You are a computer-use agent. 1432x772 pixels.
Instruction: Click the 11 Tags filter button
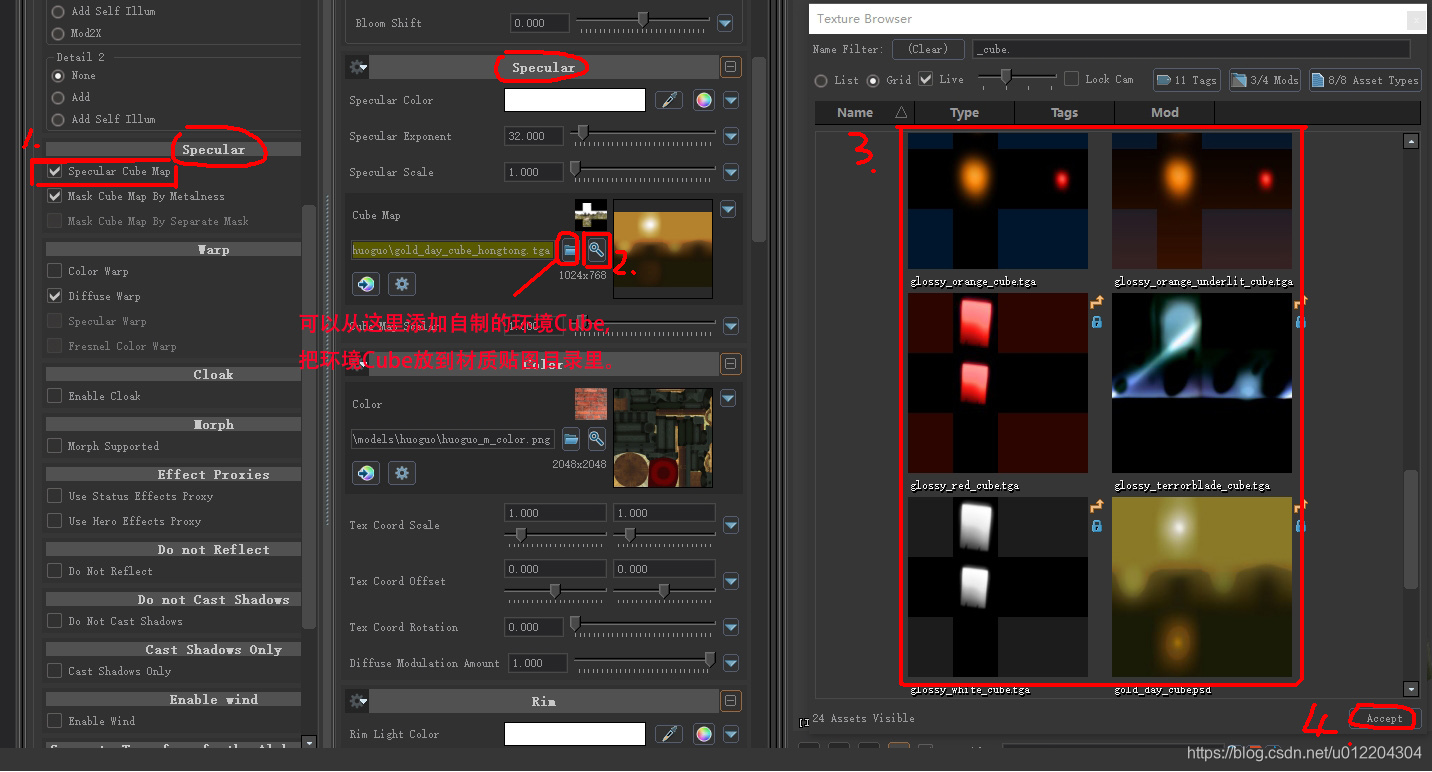pos(1187,80)
